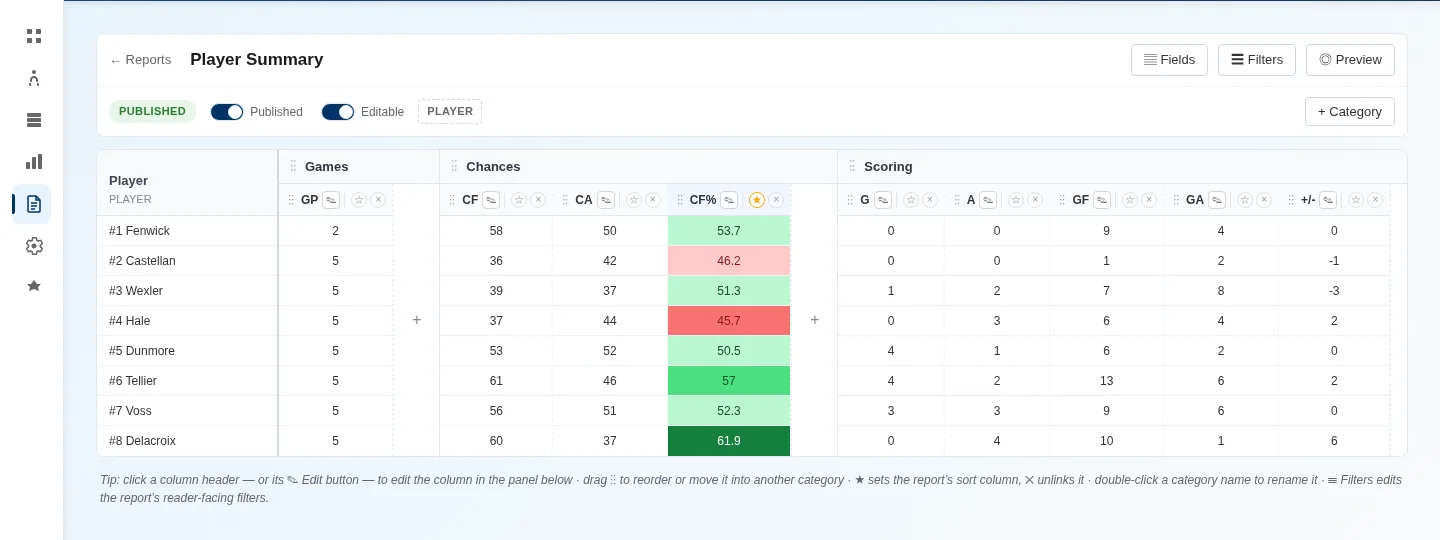This screenshot has width=1440, height=540.
Task: Click the Edit icon for A column
Action: point(988,200)
